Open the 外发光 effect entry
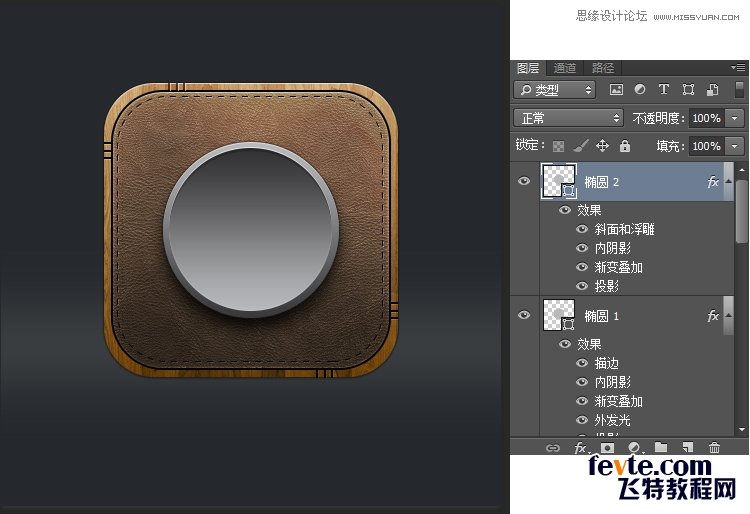Viewport: 750px width, 514px height. pyautogui.click(x=612, y=420)
